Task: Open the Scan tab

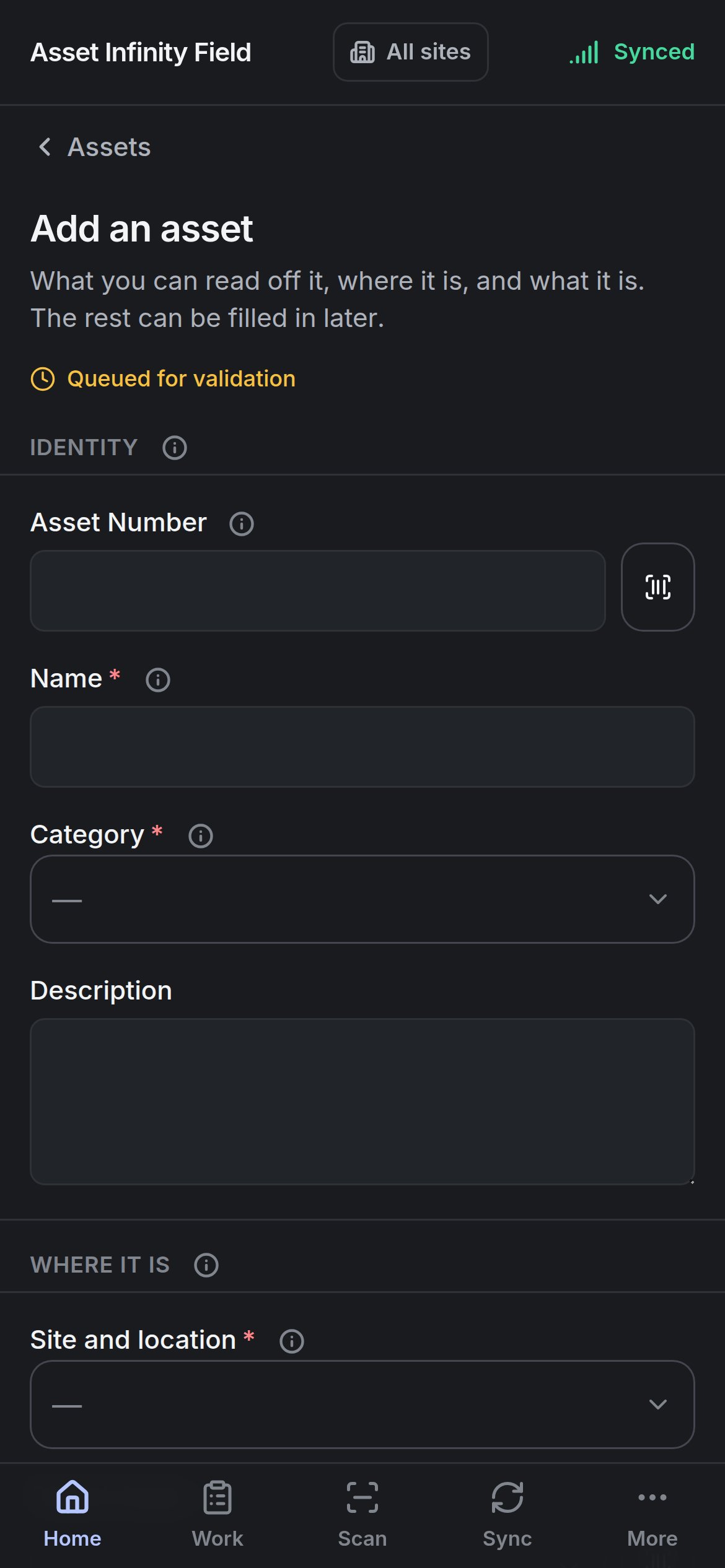Action: [362, 1514]
